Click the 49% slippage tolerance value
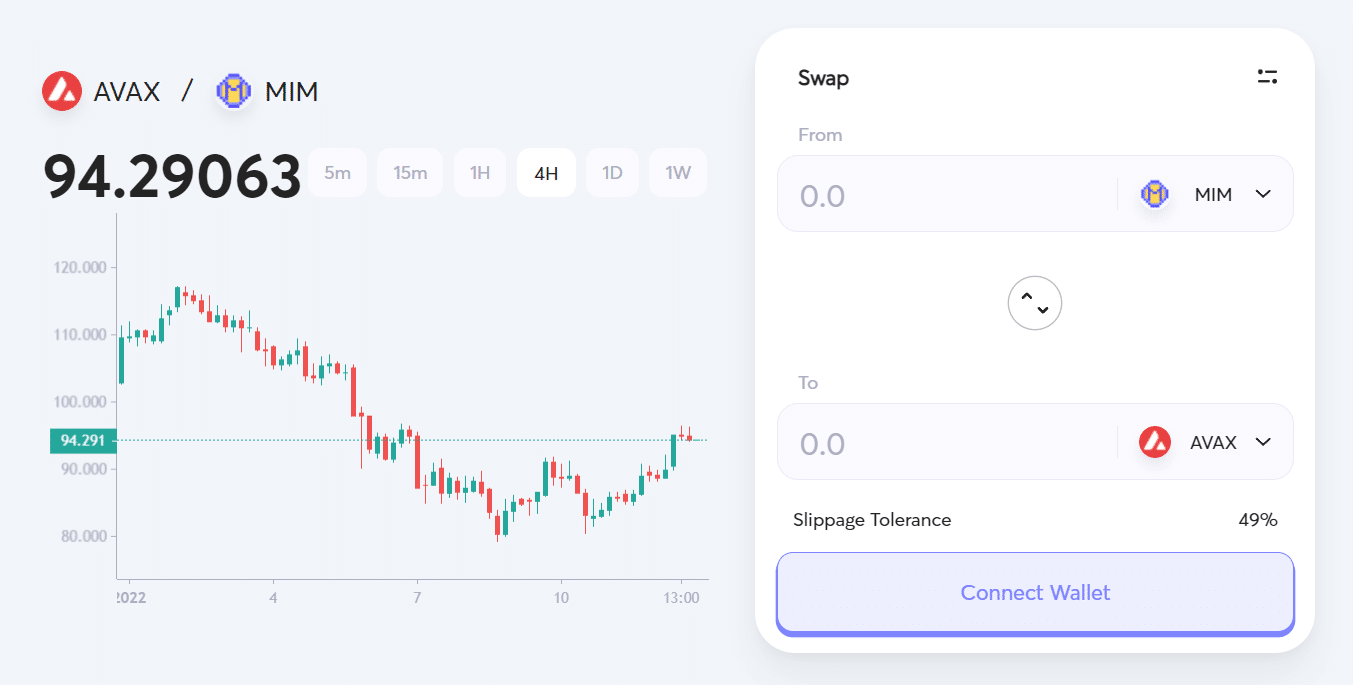This screenshot has height=685, width=1353. (1258, 520)
